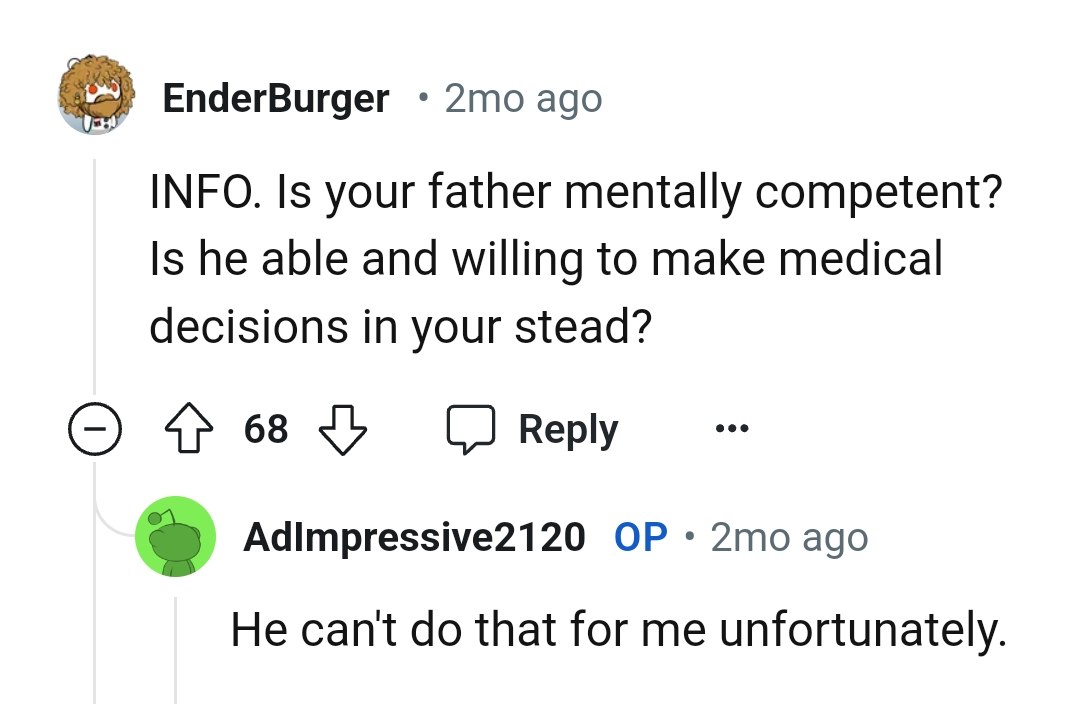The width and height of the screenshot is (1080, 704).
Task: Toggle the upvote on the top comment
Action: click(x=190, y=428)
